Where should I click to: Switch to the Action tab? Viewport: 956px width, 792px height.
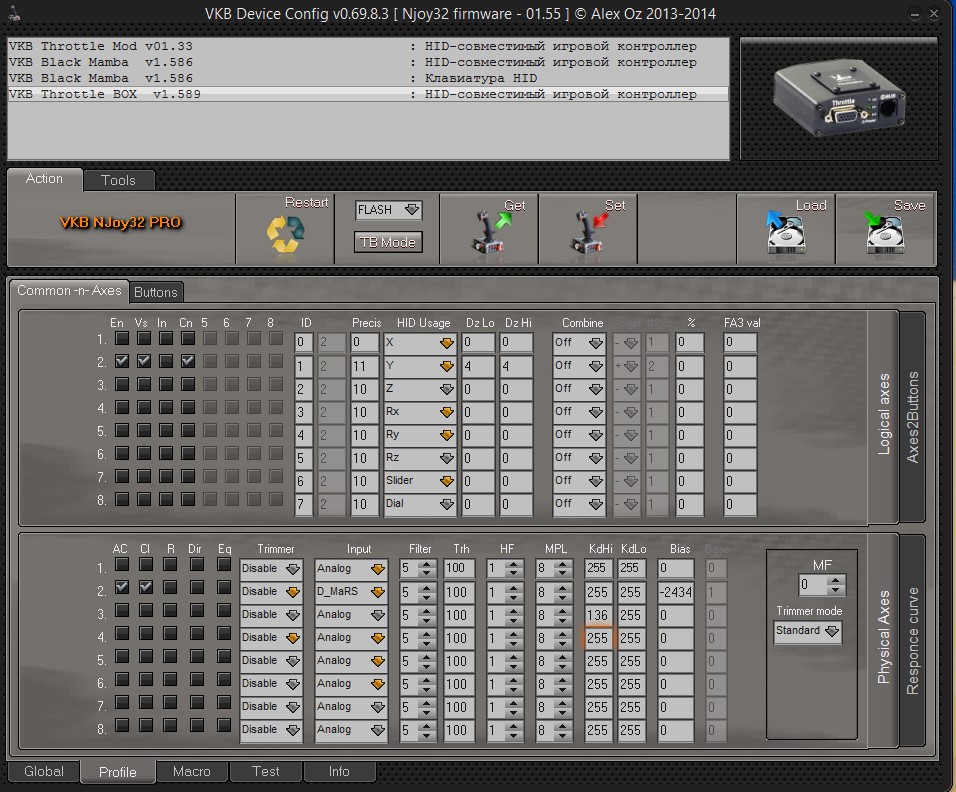point(45,179)
